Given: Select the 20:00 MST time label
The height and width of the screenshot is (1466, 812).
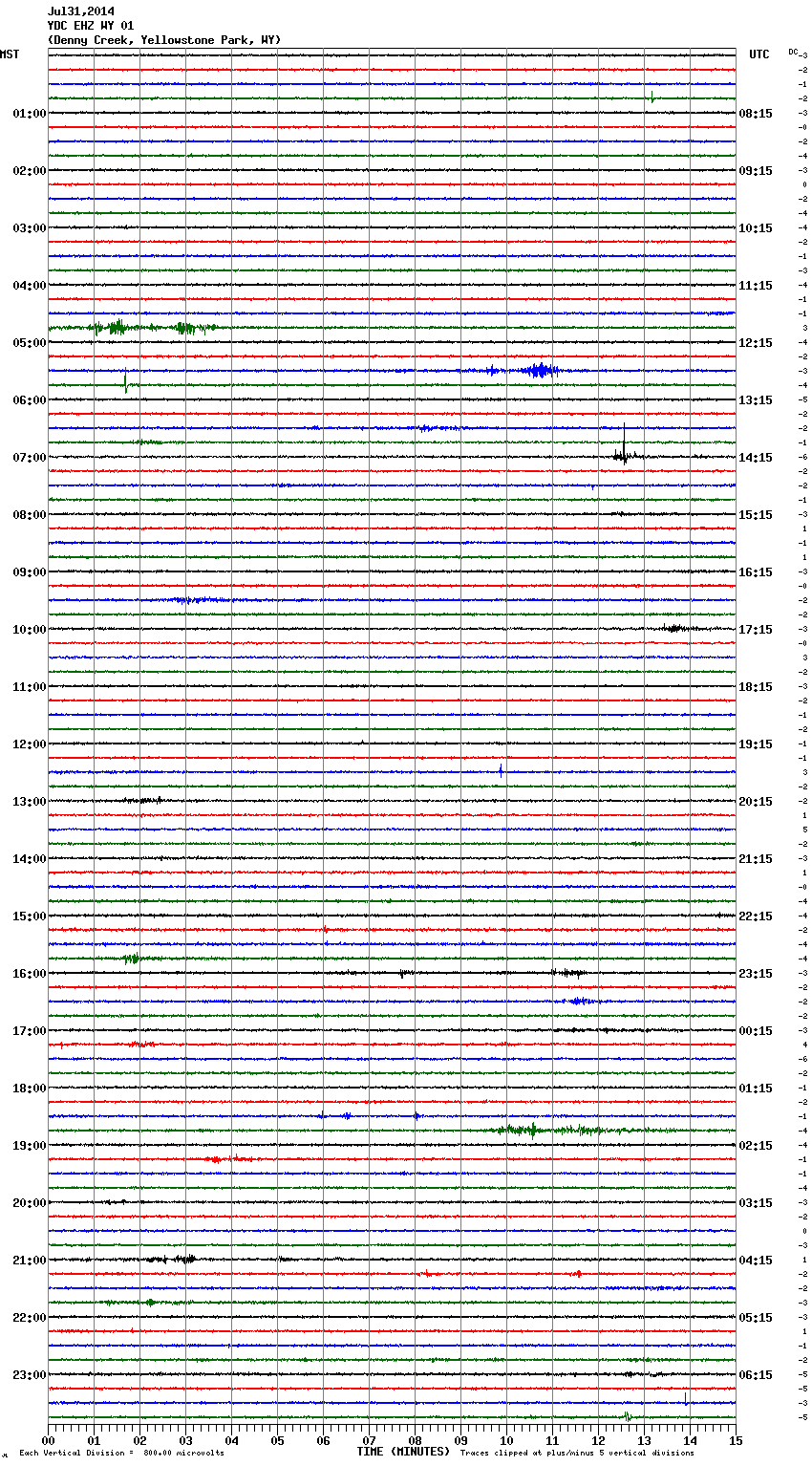Looking at the screenshot, I should (30, 1203).
